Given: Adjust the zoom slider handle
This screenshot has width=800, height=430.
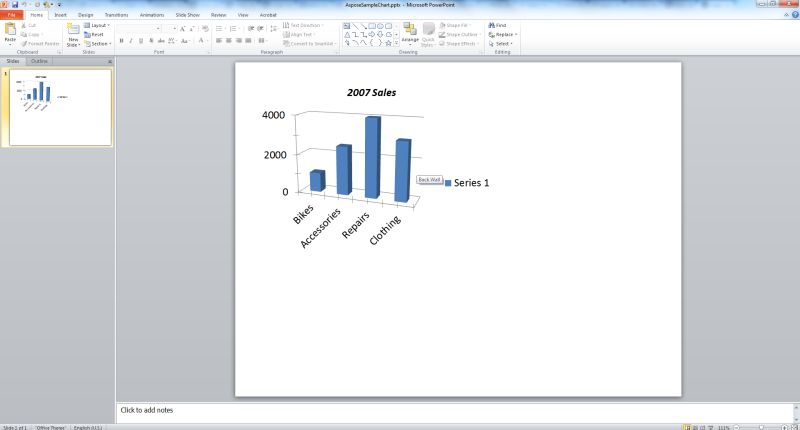Looking at the screenshot, I should point(761,427).
